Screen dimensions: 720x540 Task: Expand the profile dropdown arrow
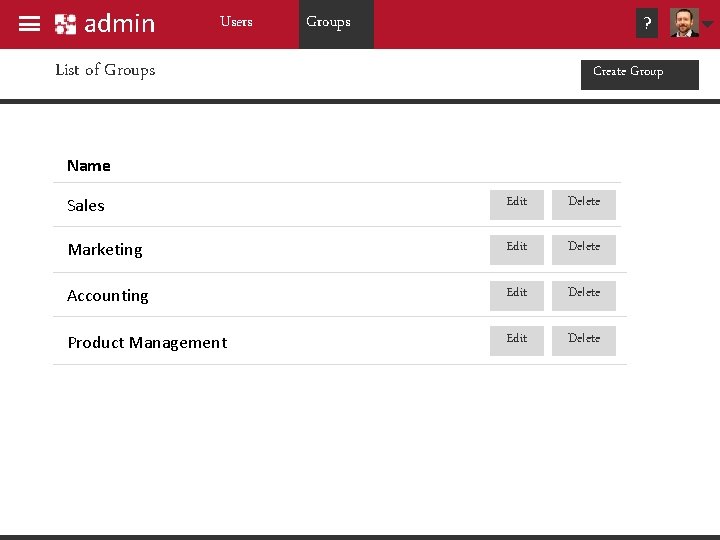pyautogui.click(x=708, y=23)
